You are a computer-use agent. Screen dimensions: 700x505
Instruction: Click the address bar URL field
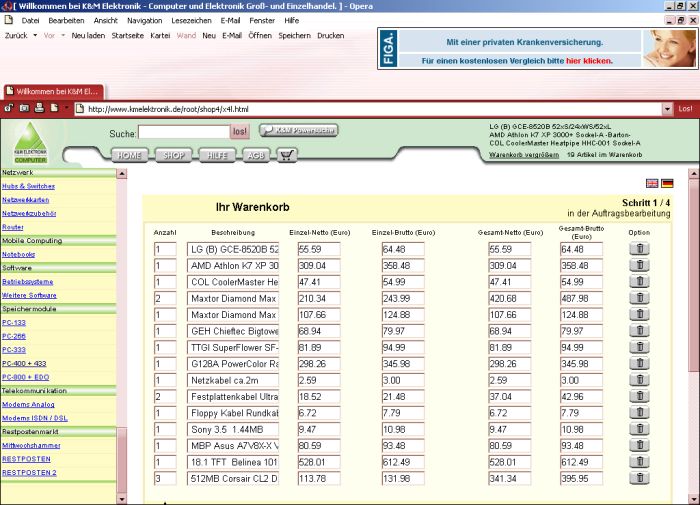click(368, 109)
